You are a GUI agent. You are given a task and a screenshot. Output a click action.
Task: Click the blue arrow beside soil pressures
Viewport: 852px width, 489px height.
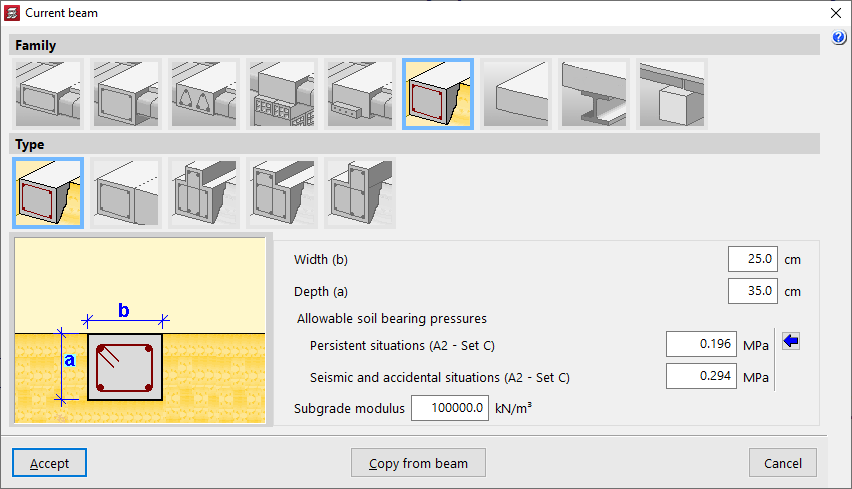click(791, 341)
